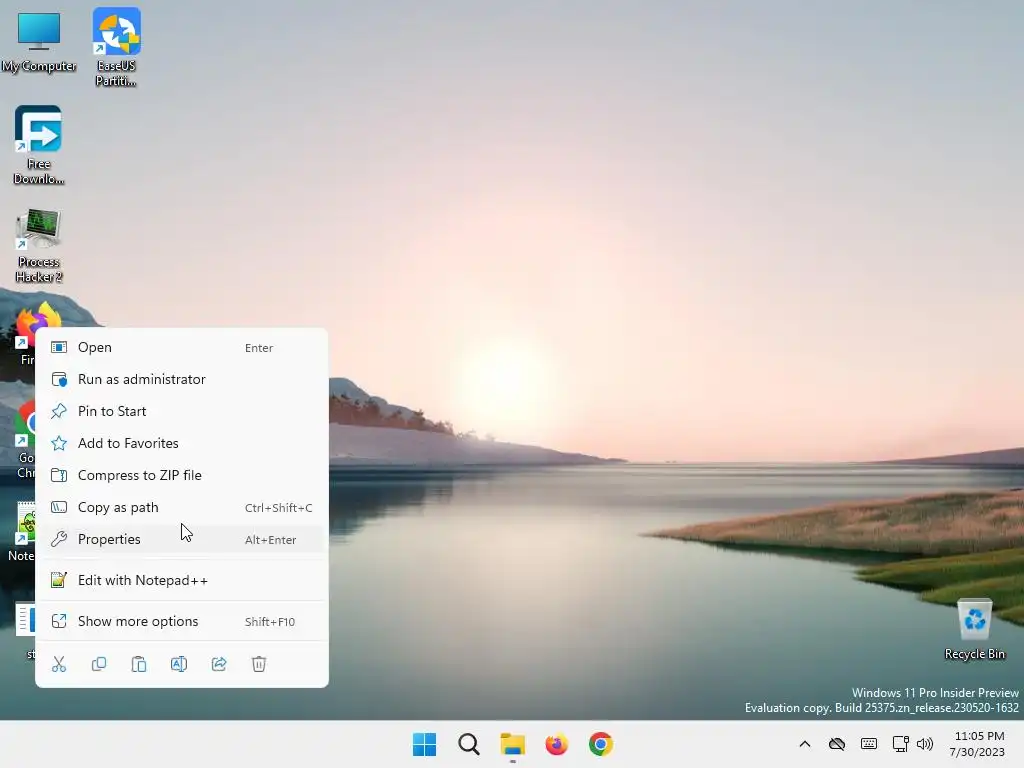This screenshot has height=768, width=1024.
Task: Select Show more options
Action: pyautogui.click(x=181, y=622)
